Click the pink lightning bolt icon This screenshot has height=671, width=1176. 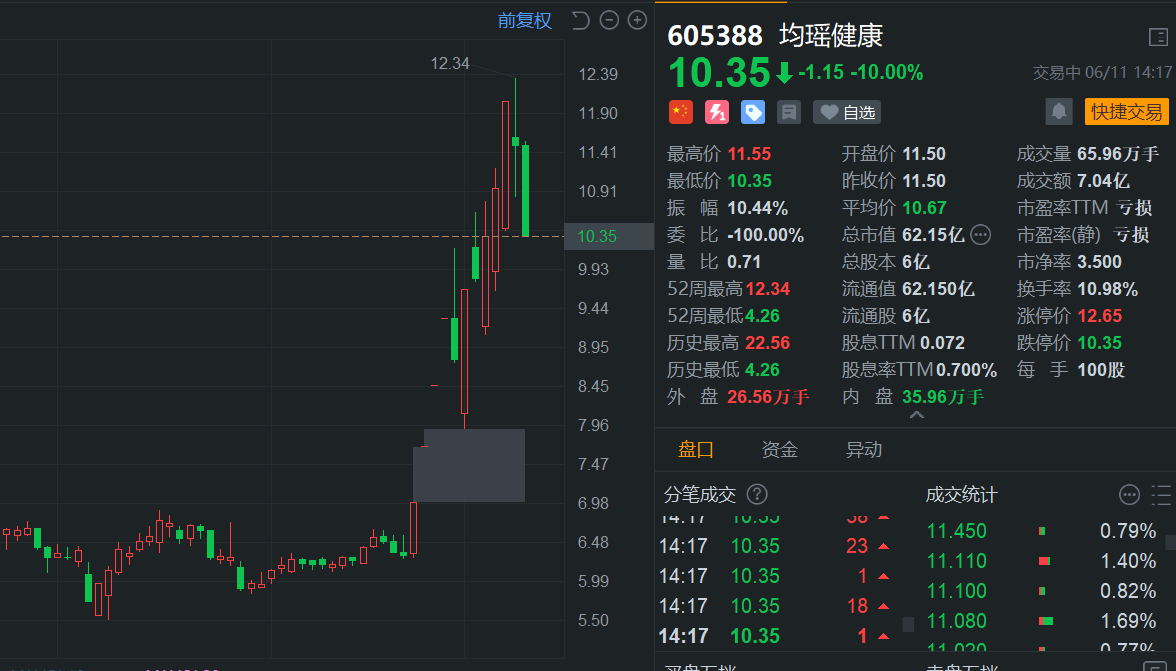717,112
